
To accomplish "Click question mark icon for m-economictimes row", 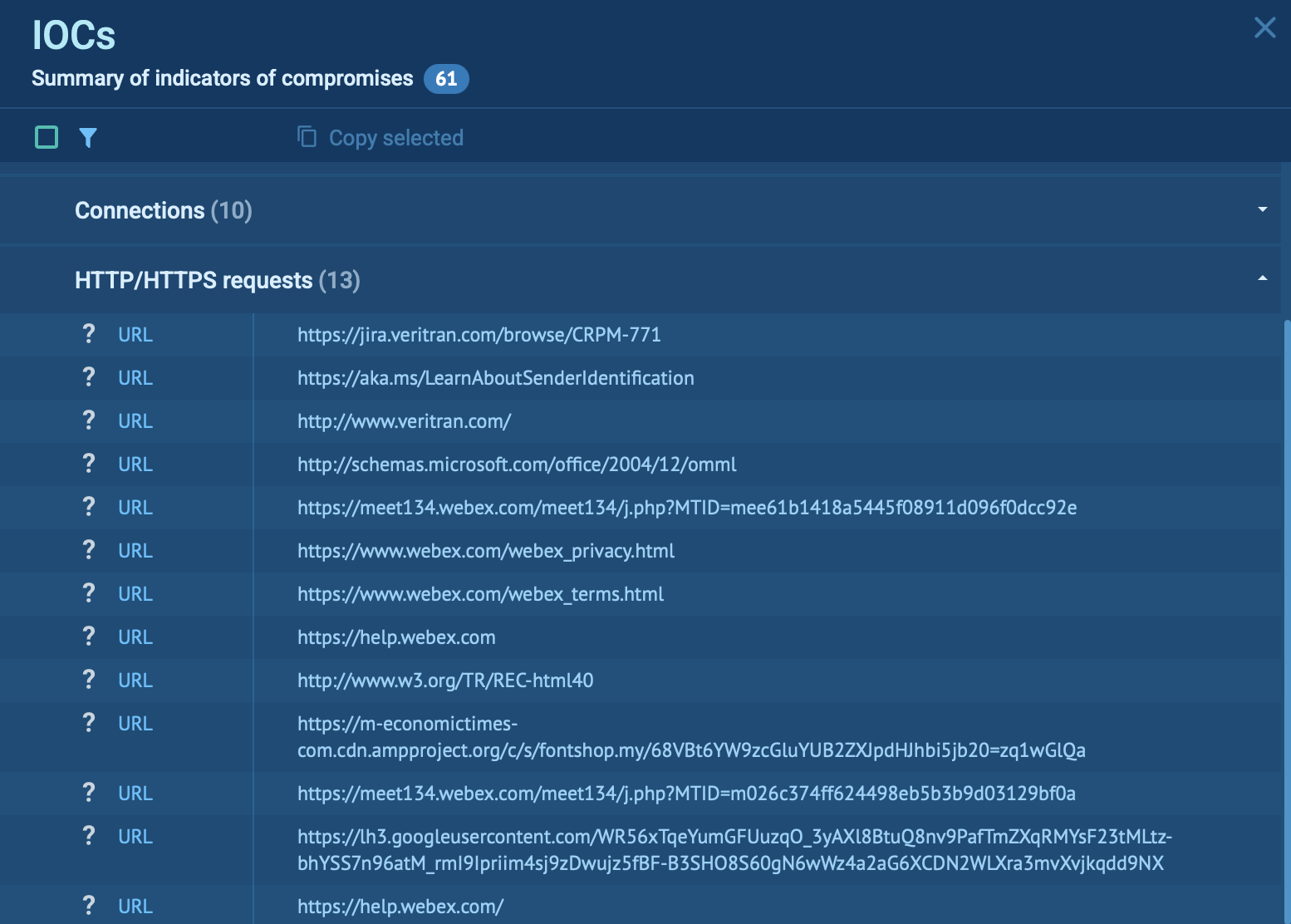I will [x=89, y=723].
